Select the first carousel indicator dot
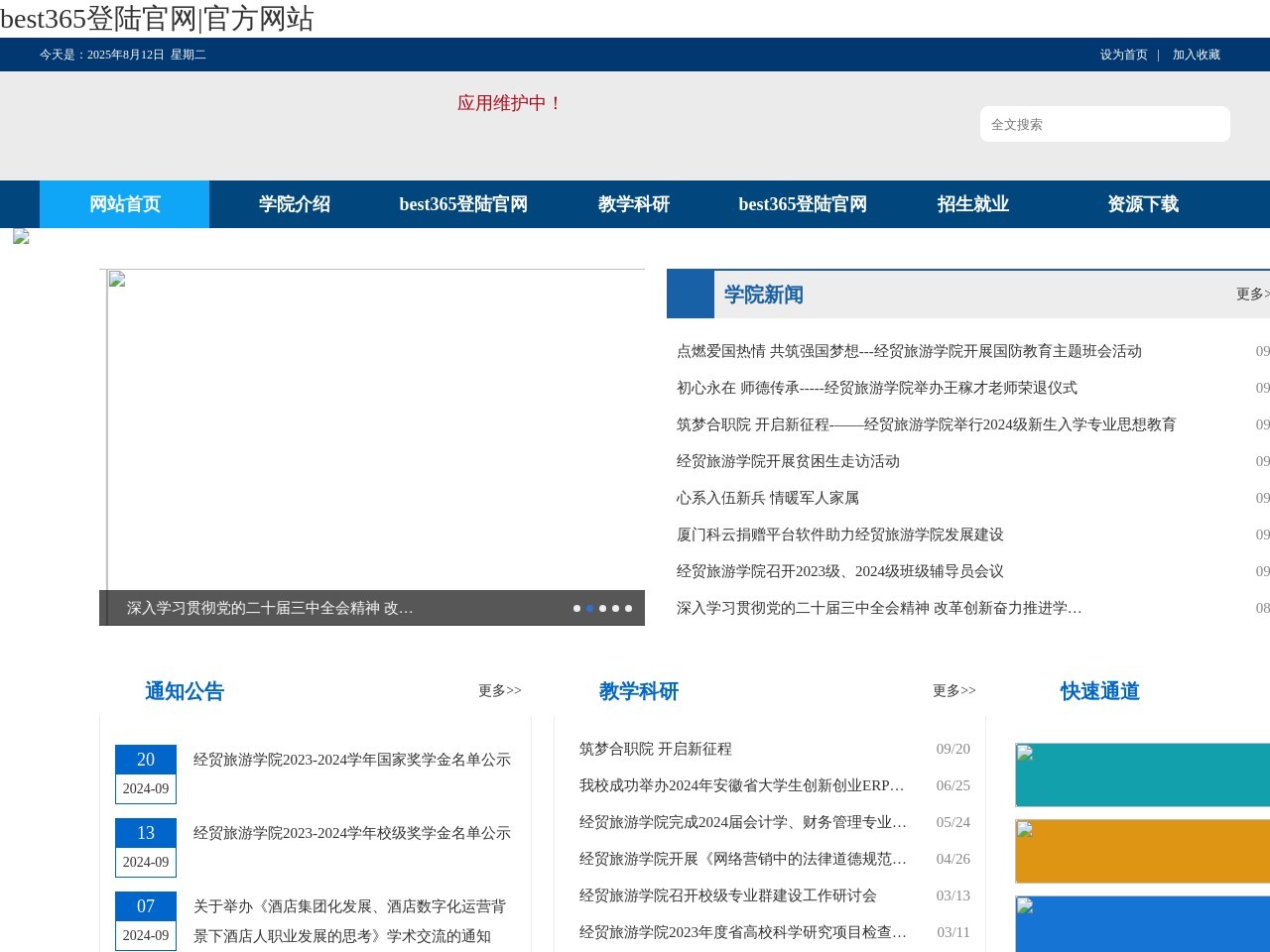 point(575,608)
